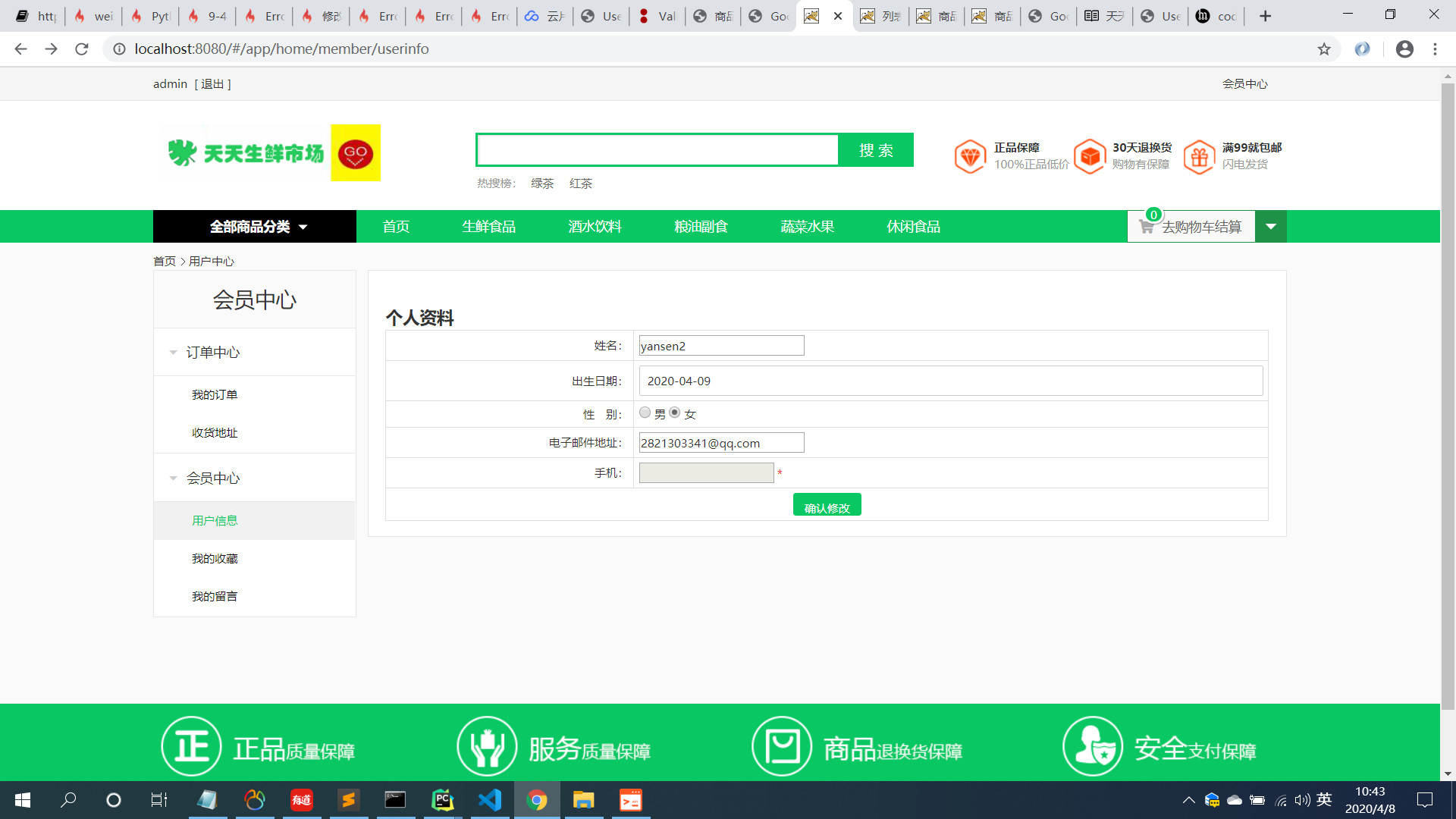Open the 蔬菜水果 category
Screen dimensions: 1456x819
click(x=808, y=227)
